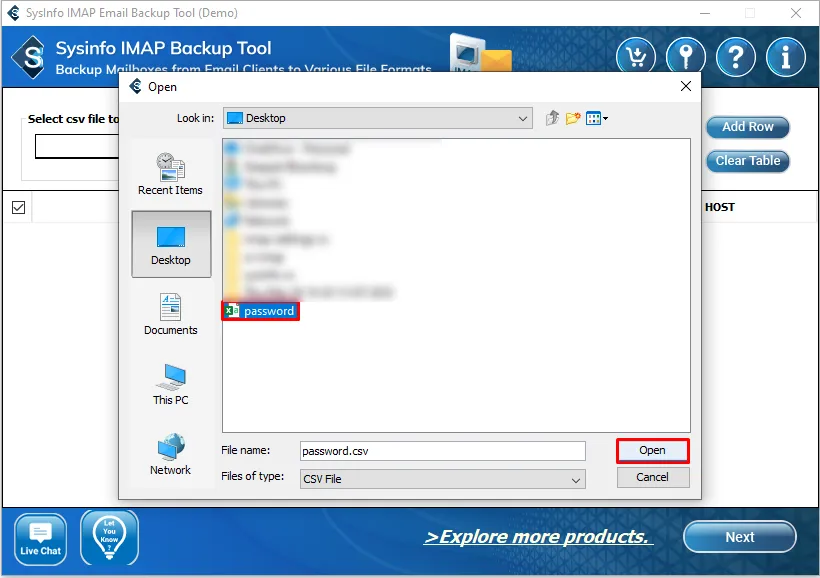Select Documents in the places sidebar

point(170,314)
